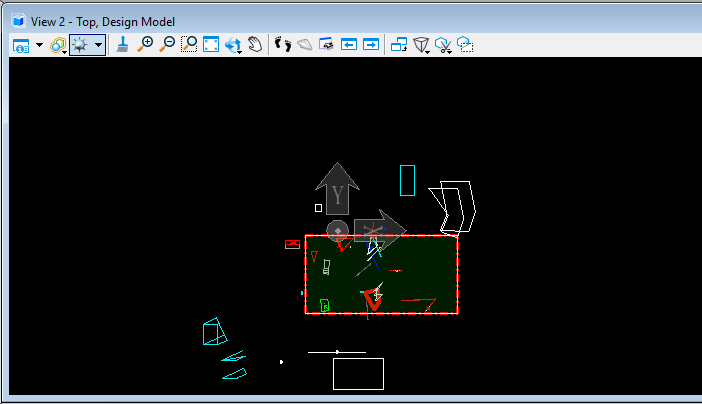Viewport: 702px width, 404px height.
Task: Select the Walk footprints tool
Action: pos(283,45)
